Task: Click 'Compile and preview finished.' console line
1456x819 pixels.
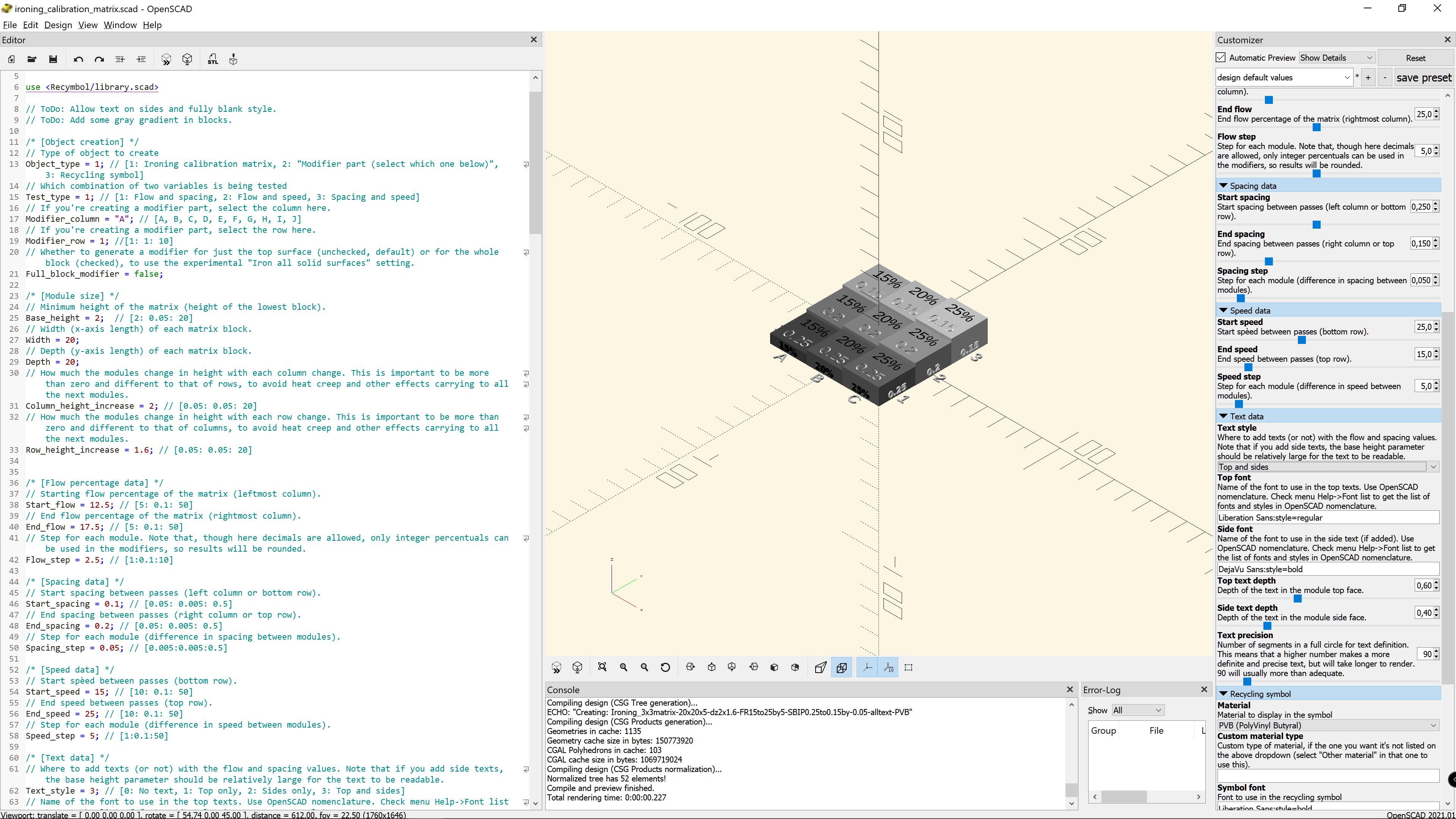Action: [600, 788]
